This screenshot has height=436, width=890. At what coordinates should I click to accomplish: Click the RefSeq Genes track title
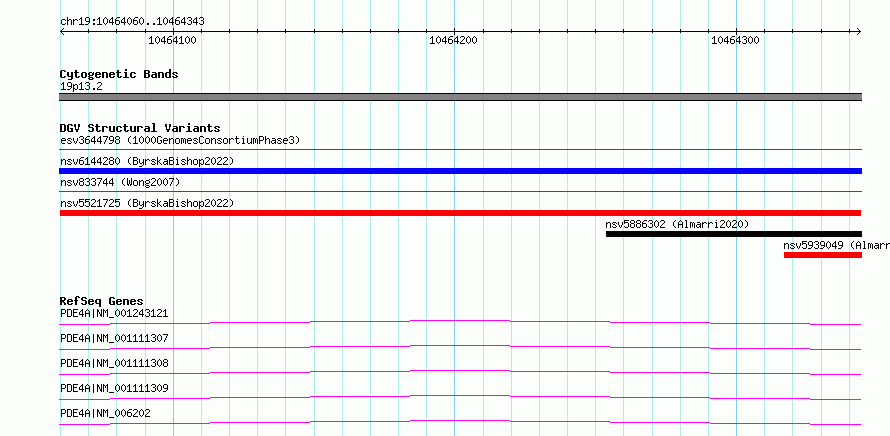pos(102,301)
